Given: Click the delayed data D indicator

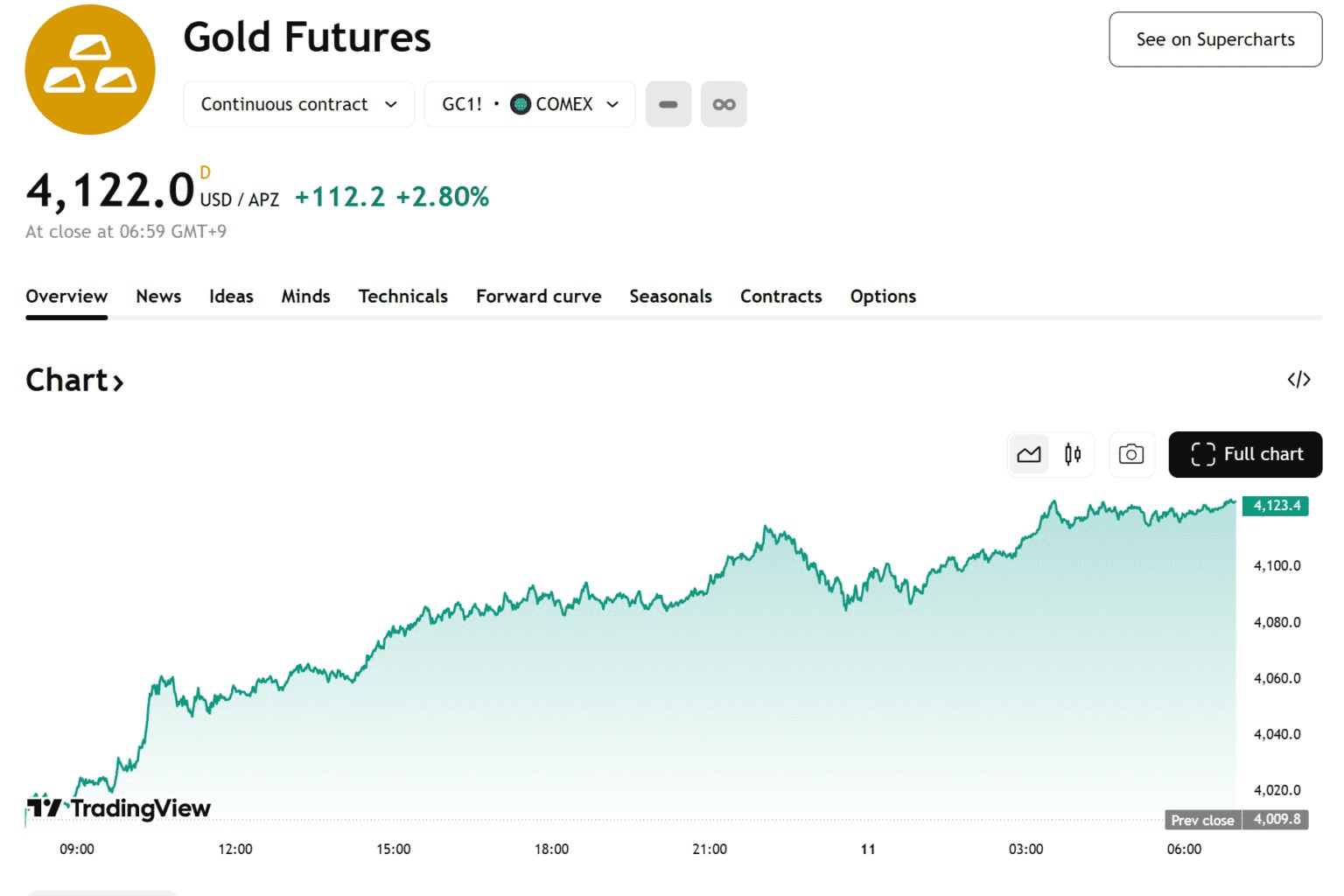Looking at the screenshot, I should [x=206, y=172].
